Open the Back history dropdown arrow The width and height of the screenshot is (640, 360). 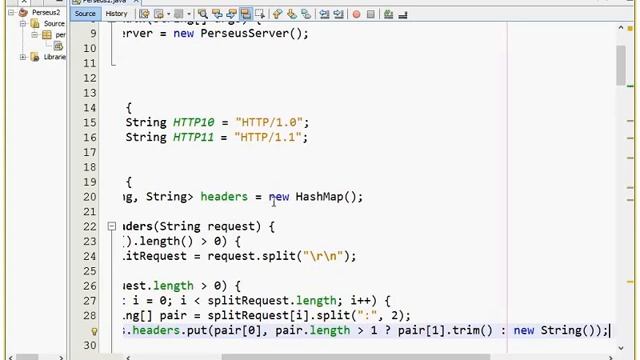(168, 14)
